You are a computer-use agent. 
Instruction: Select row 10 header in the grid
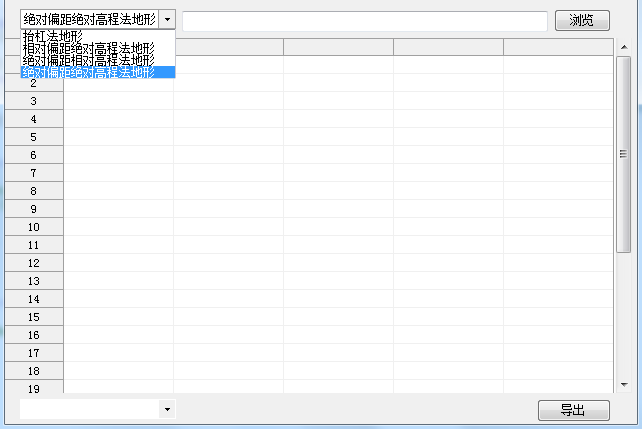pyautogui.click(x=33, y=227)
